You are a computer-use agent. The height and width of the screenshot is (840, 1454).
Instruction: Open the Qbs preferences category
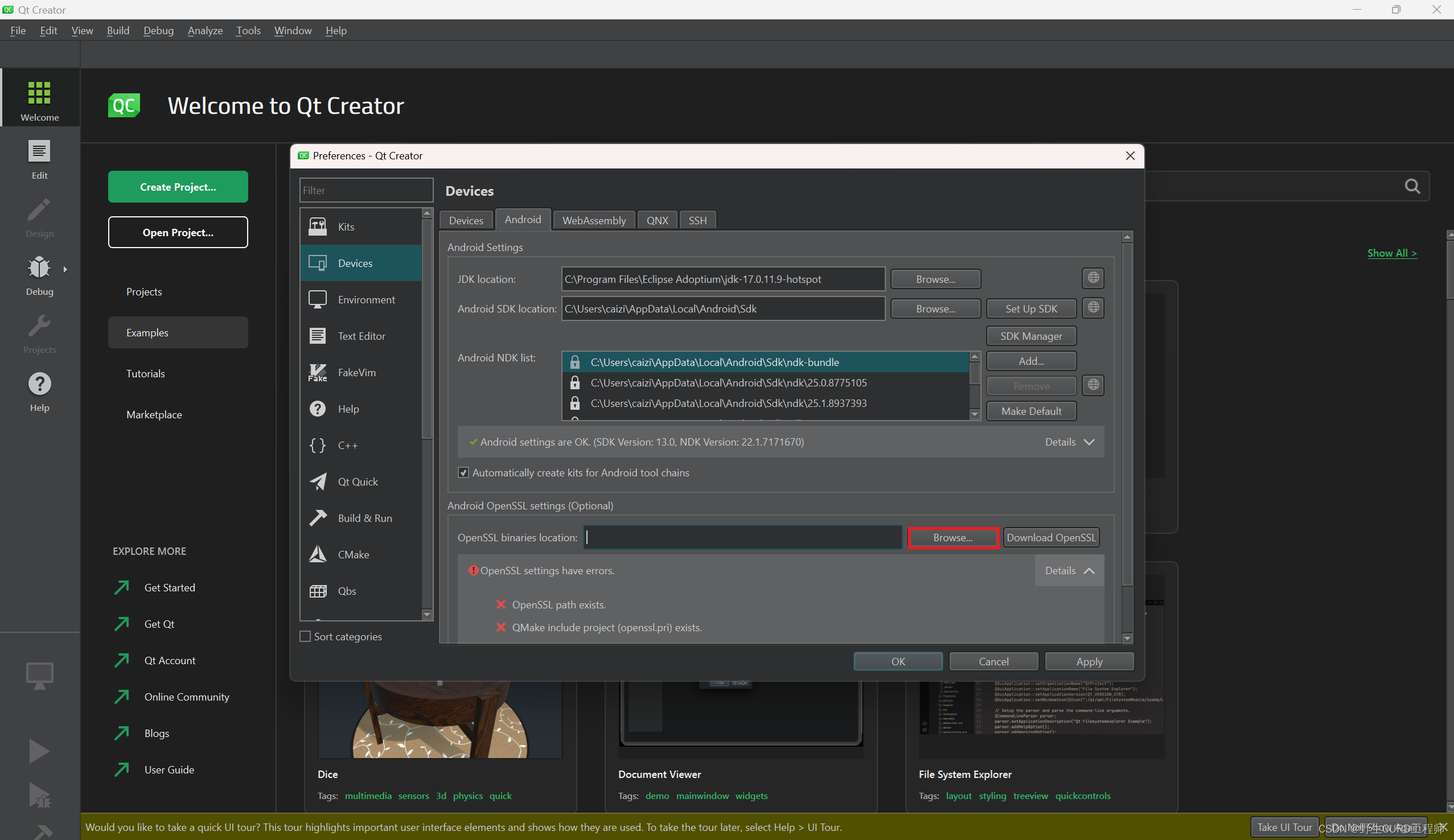(360, 590)
